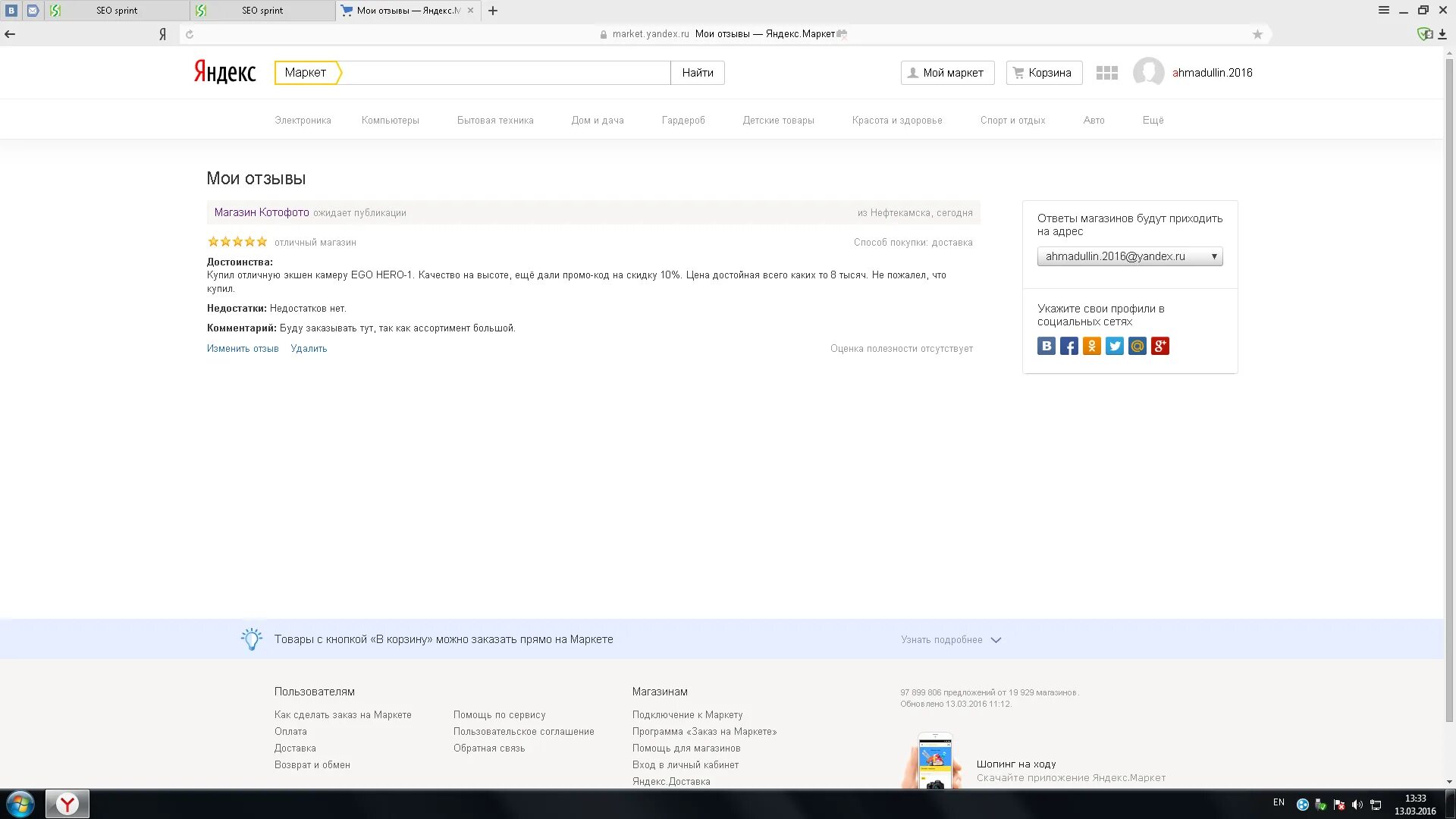Viewport: 1456px width, 819px height.
Task: Open the browser hamburger menu
Action: [x=1384, y=10]
